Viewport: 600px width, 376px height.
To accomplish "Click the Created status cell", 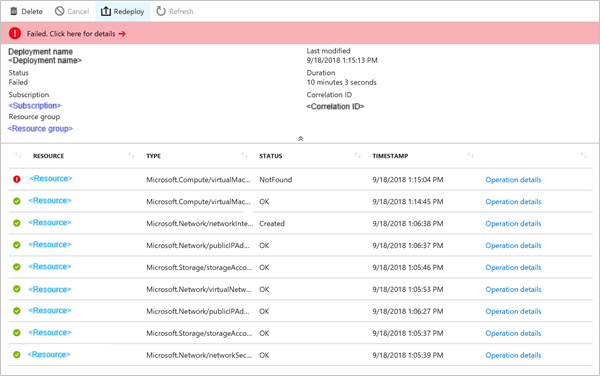I will pyautogui.click(x=272, y=224).
